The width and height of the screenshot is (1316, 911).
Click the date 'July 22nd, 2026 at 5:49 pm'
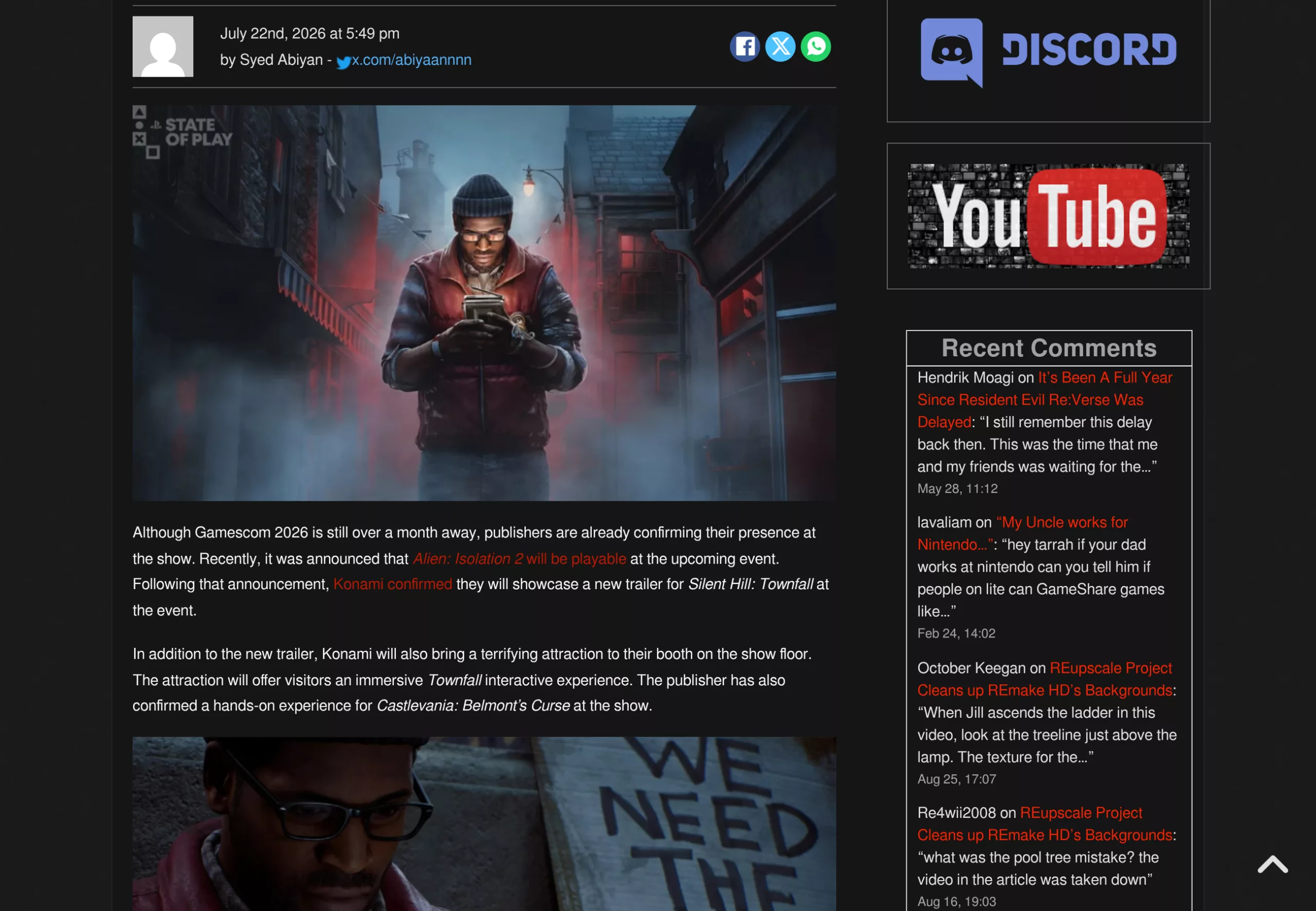310,34
